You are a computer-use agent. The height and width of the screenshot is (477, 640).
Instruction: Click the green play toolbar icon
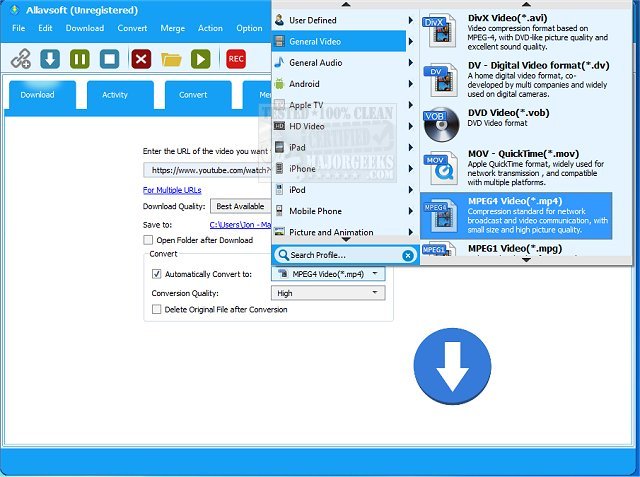coord(201,59)
